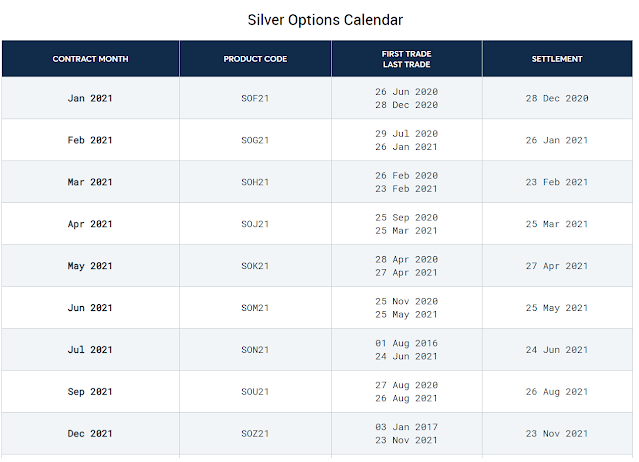Select the Contract Month column header
The width and height of the screenshot is (639, 462).
90,59
